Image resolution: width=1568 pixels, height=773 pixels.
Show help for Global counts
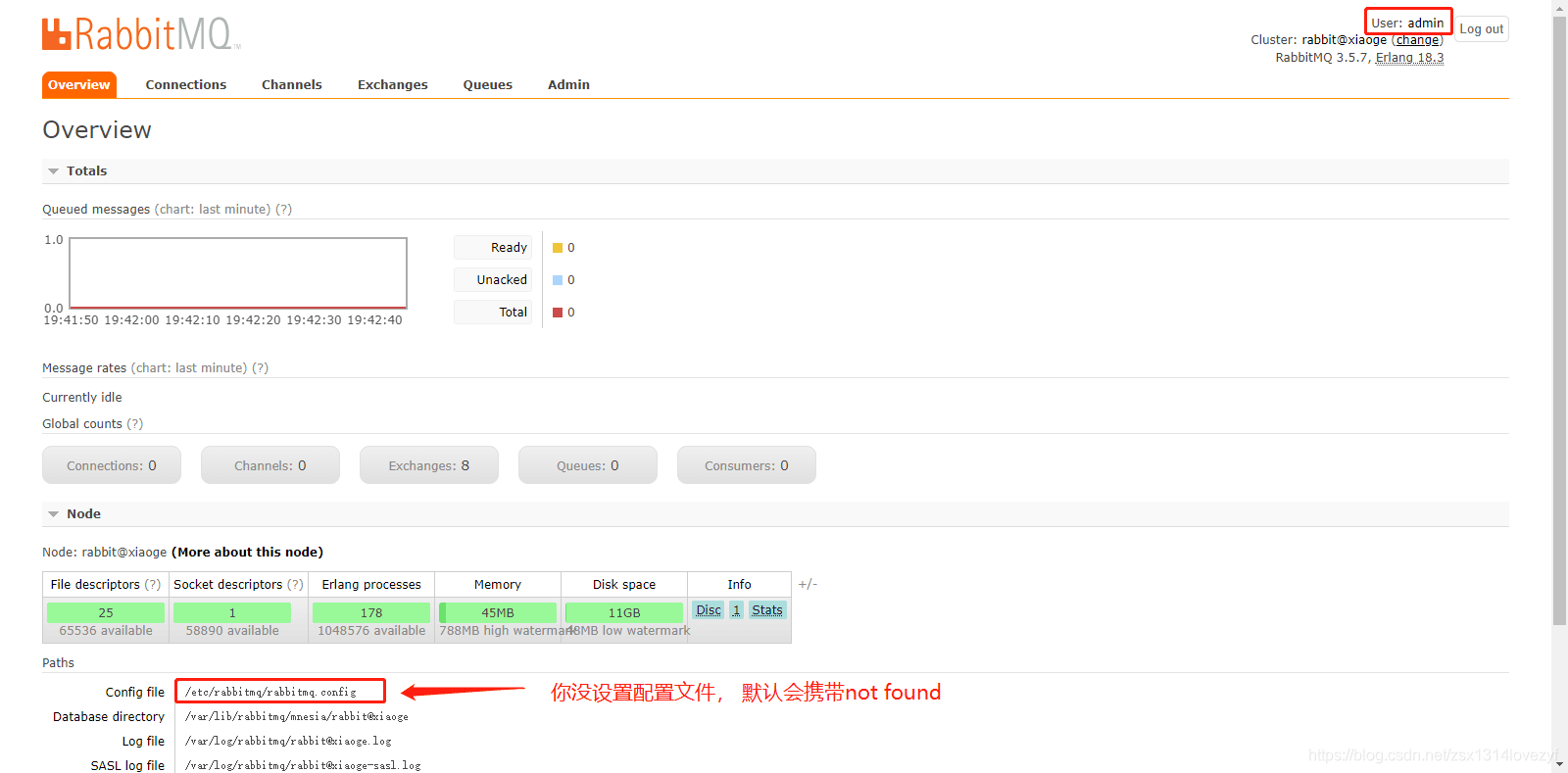point(134,424)
